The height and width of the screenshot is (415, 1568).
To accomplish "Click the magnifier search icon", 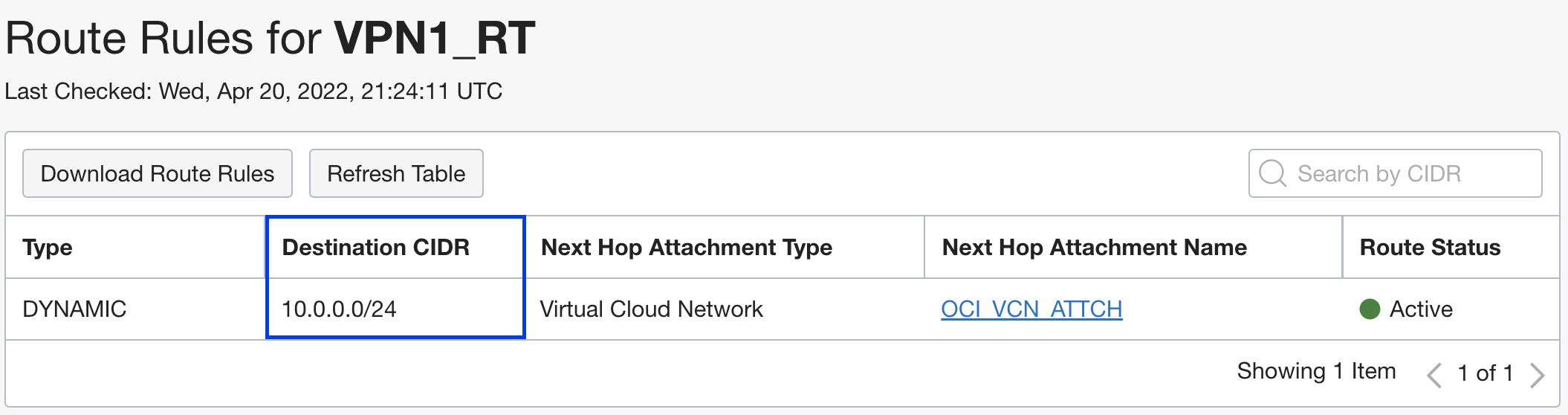I will (x=1272, y=174).
